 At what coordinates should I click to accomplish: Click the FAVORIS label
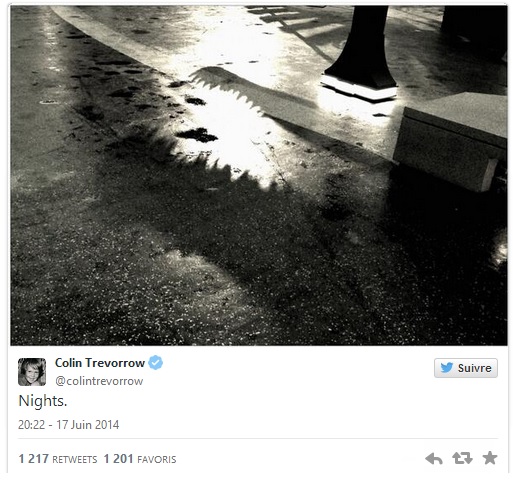[157, 460]
